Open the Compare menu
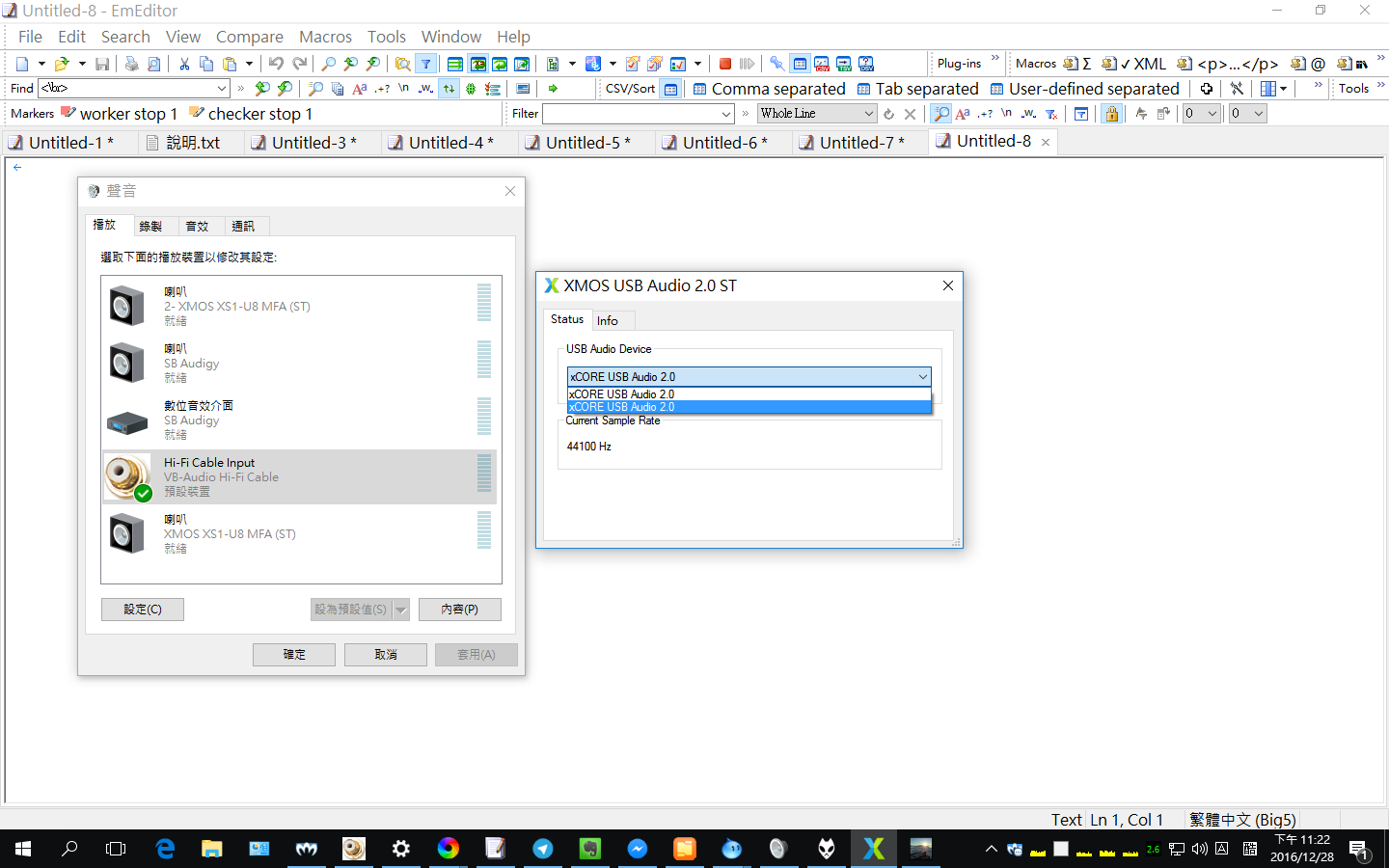Screen dimensions: 1389x868 pyautogui.click(x=250, y=37)
